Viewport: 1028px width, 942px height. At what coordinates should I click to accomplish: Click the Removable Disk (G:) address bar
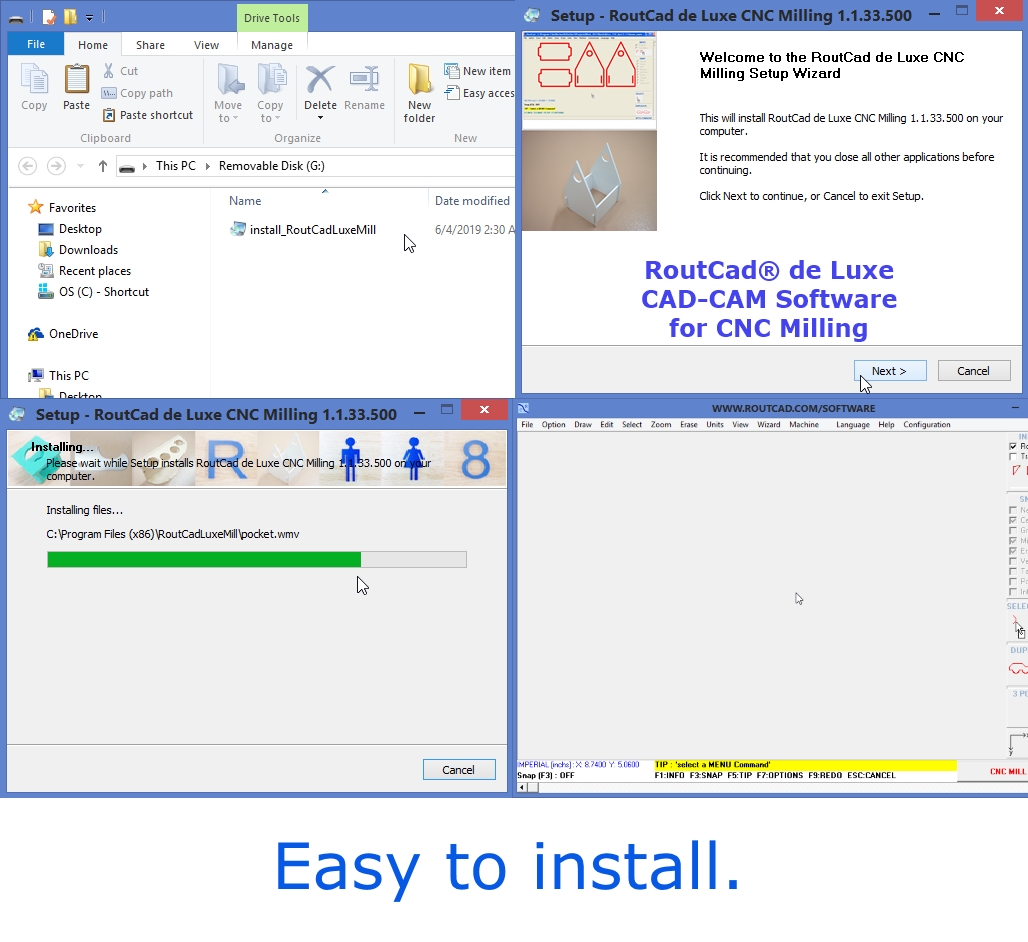click(x=315, y=166)
